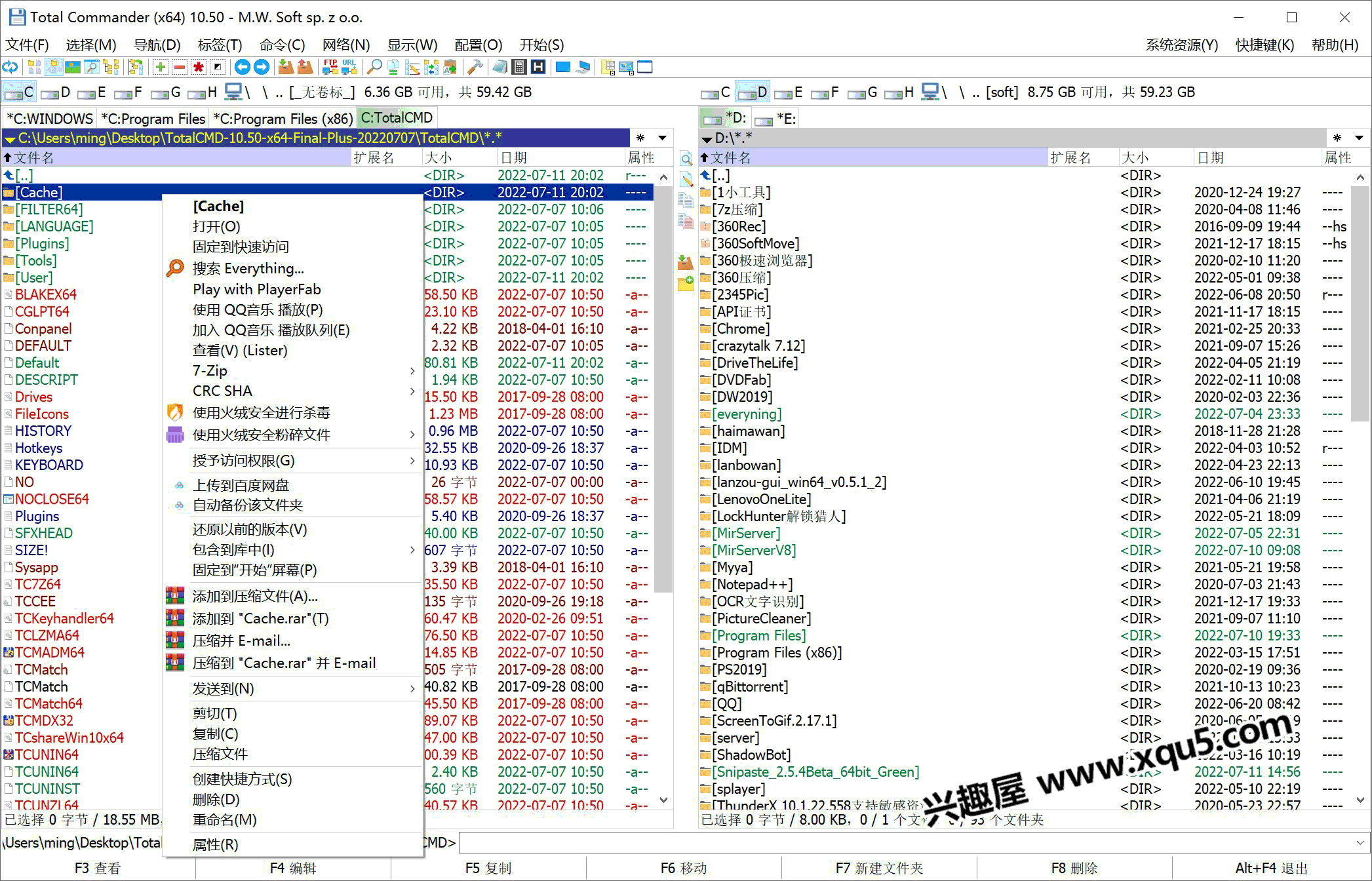This screenshot has height=881, width=1372.
Task: Click the hammer configuration toolbar icon
Action: tap(475, 67)
